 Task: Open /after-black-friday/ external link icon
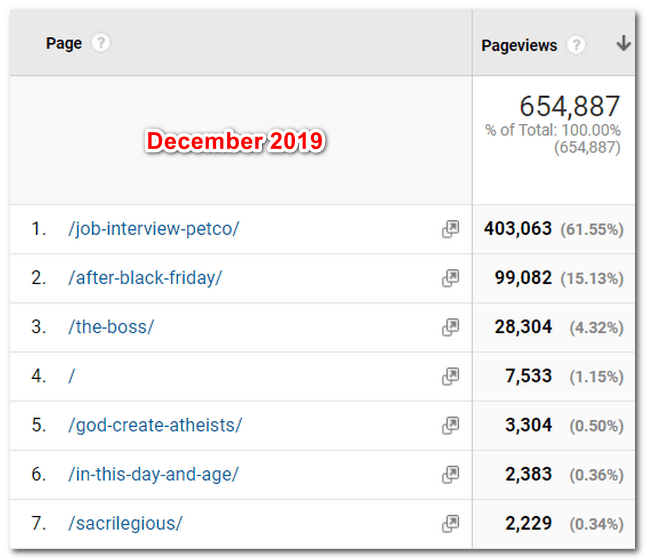(x=451, y=278)
